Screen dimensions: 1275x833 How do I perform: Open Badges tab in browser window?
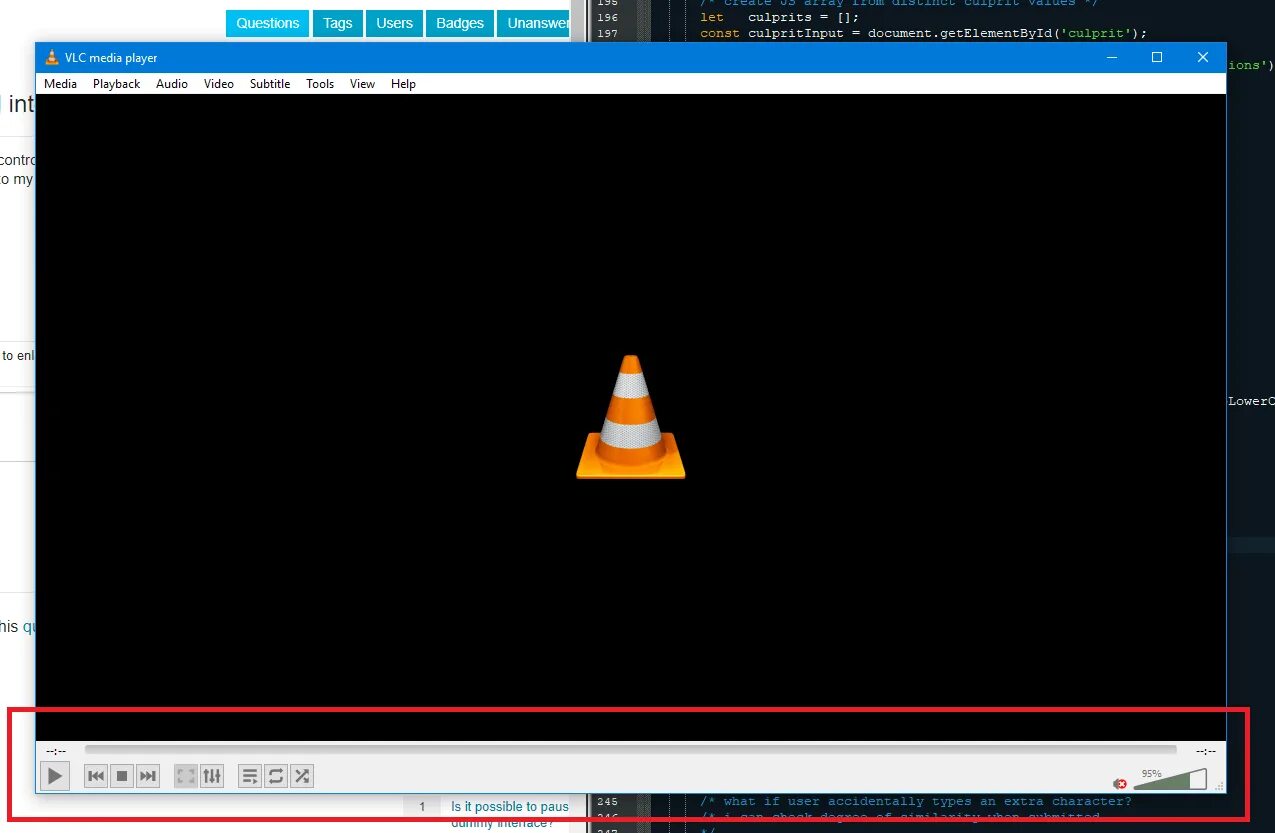click(x=460, y=23)
